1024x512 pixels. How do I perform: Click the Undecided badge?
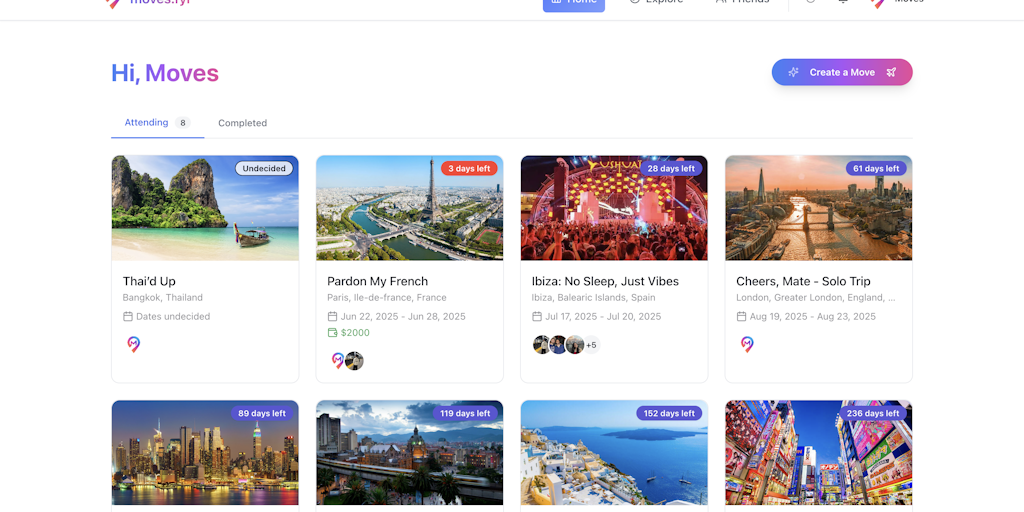264,168
